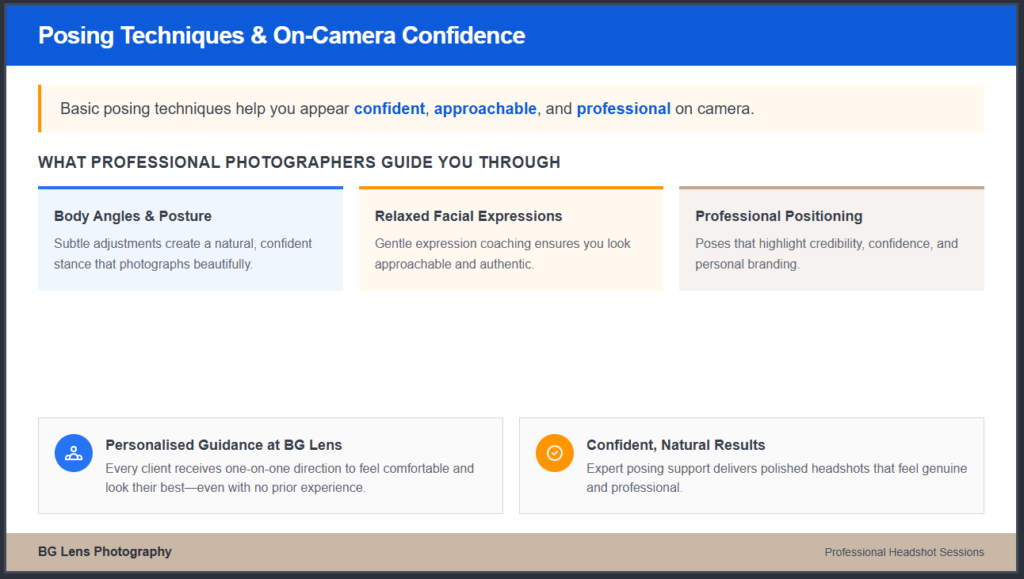Click the highlighted word 'professional' in the intro
The image size is (1024, 579).
pos(623,108)
